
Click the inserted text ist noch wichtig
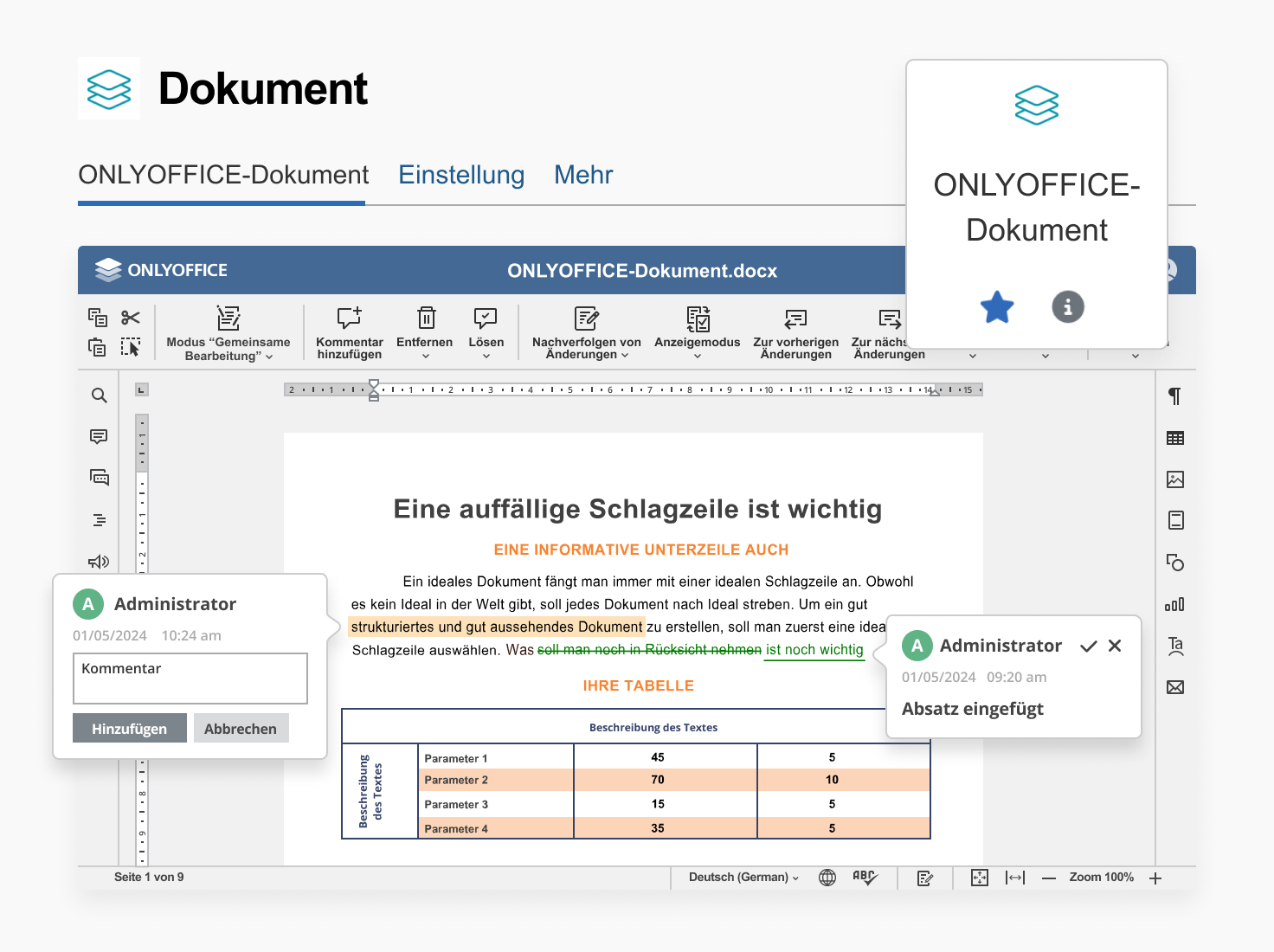814,650
